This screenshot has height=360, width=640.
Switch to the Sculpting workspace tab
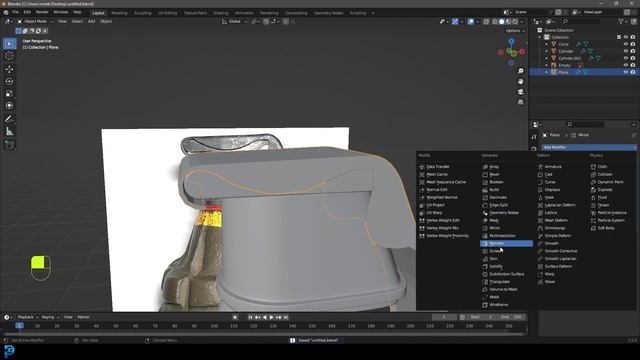[142, 13]
